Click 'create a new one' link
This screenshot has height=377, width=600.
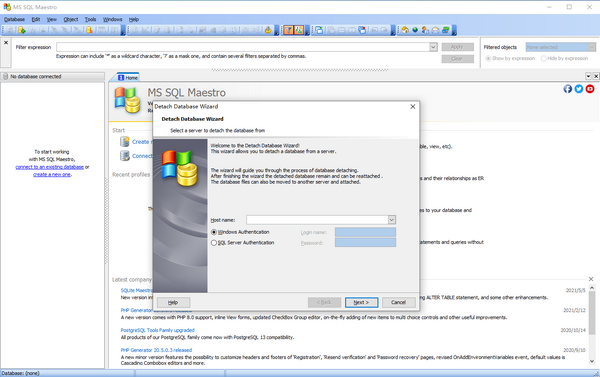[x=52, y=175]
